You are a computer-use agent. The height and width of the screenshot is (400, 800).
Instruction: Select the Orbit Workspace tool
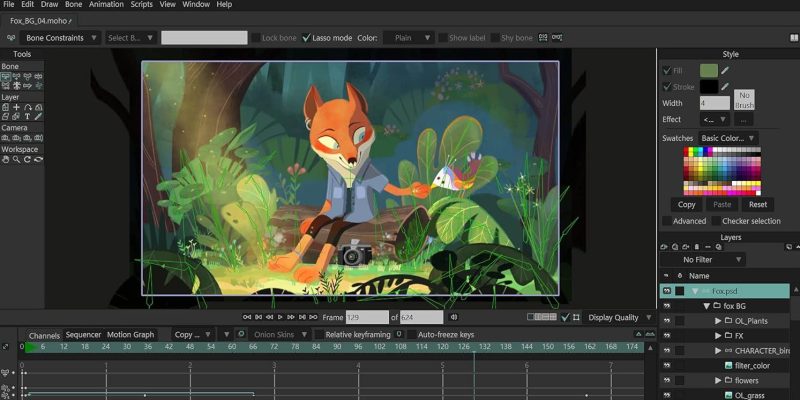(x=38, y=160)
